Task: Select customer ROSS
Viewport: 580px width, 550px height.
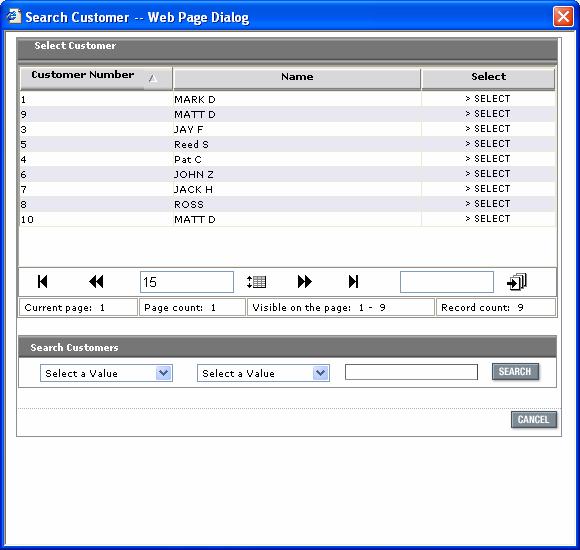Action: click(x=488, y=204)
